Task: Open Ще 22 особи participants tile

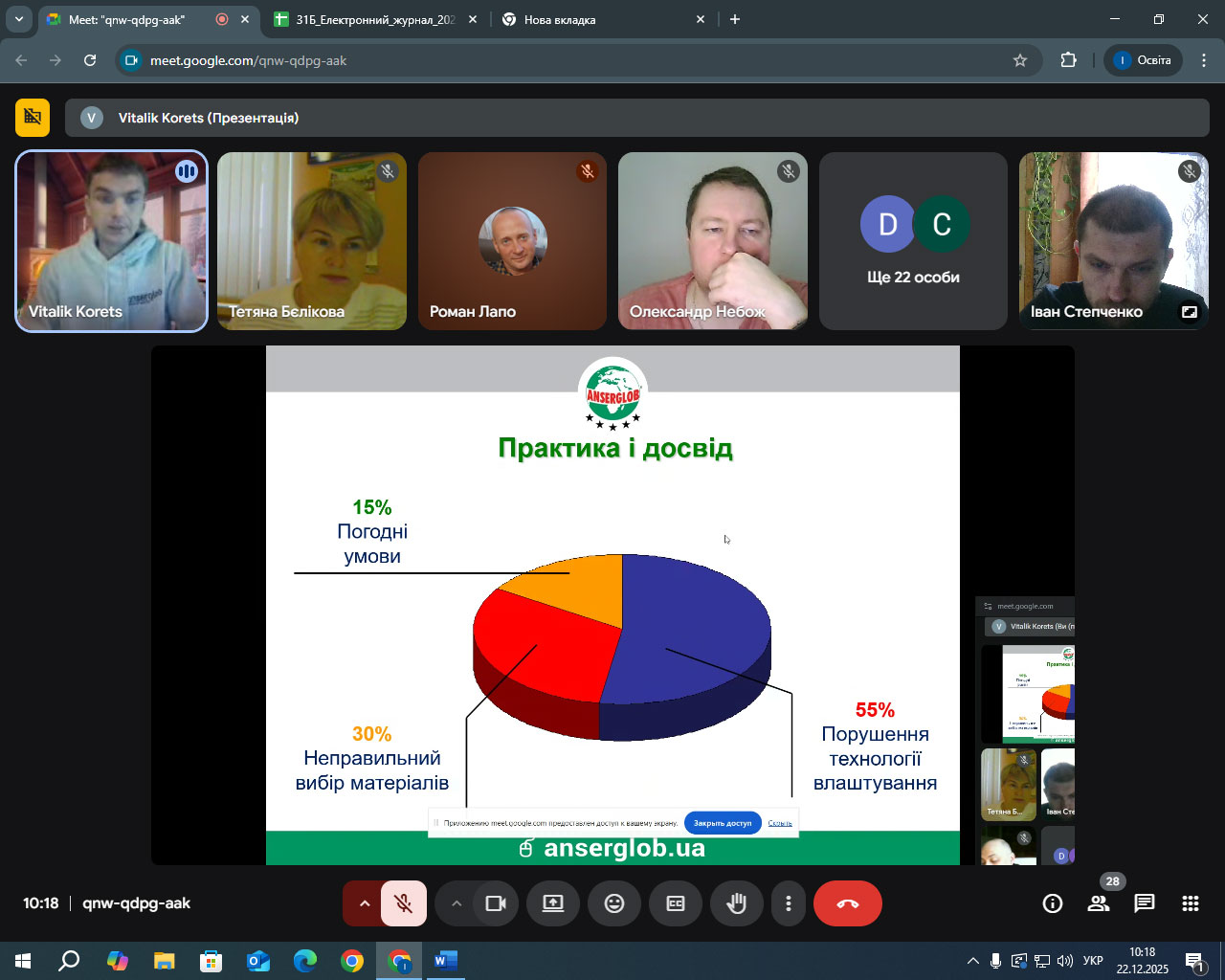Action: [x=913, y=241]
